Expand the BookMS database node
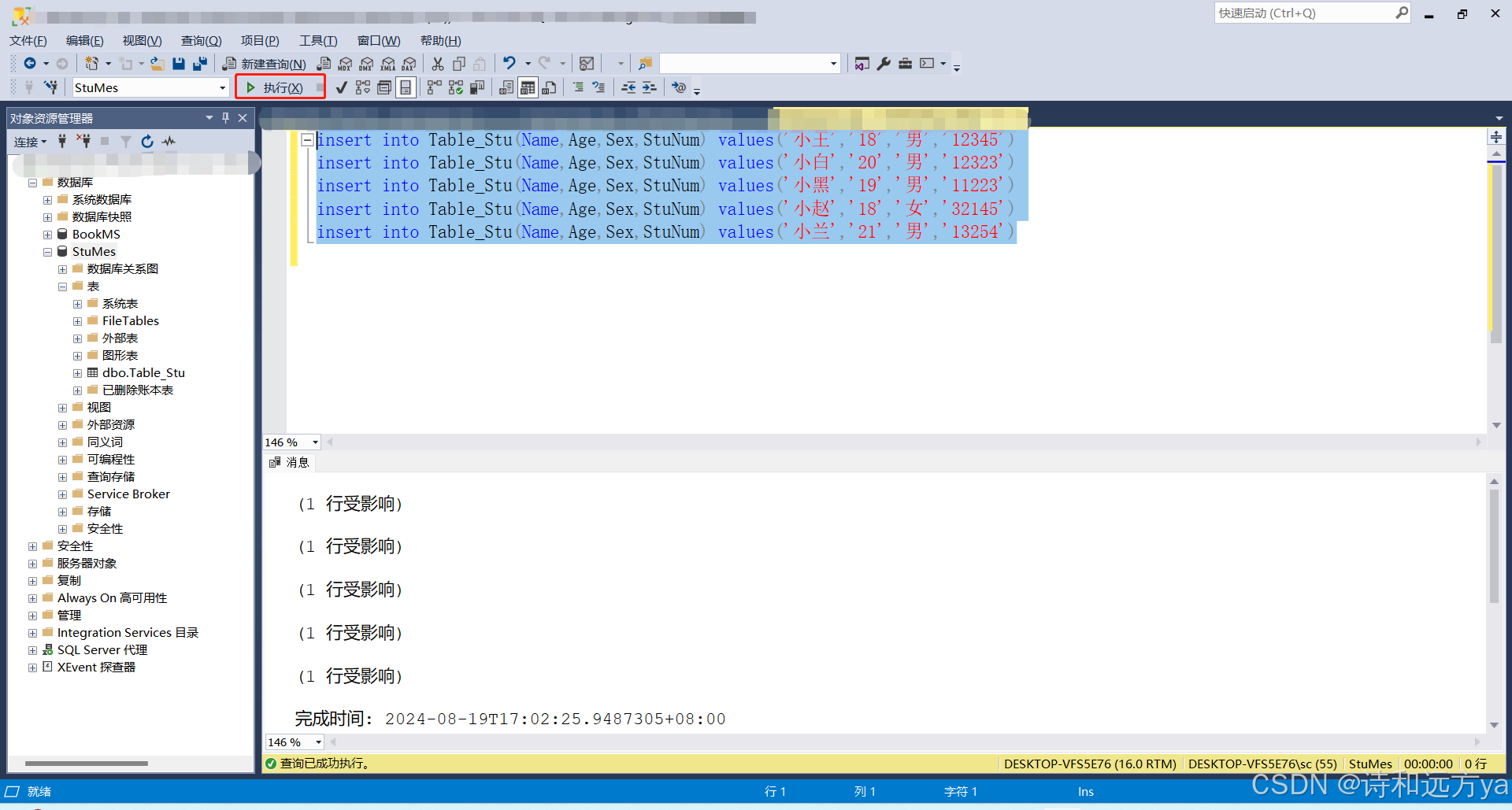The width and height of the screenshot is (1512, 810). 47,235
